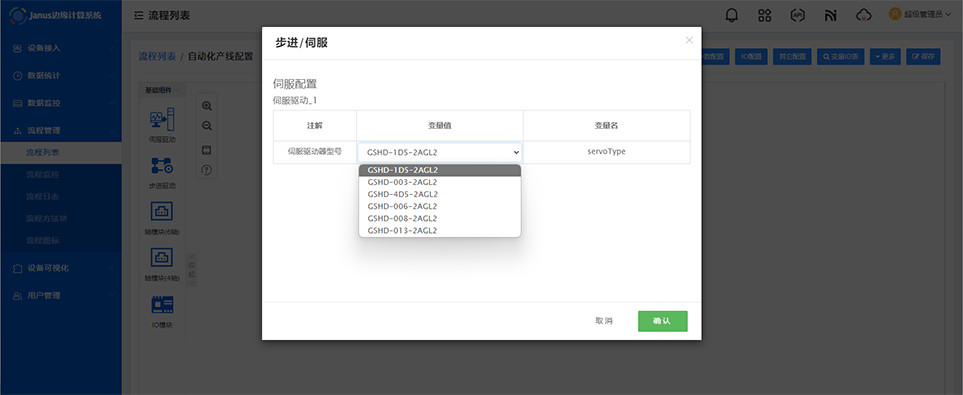Click the 其它配置 button
This screenshot has height=395, width=963.
(792, 57)
